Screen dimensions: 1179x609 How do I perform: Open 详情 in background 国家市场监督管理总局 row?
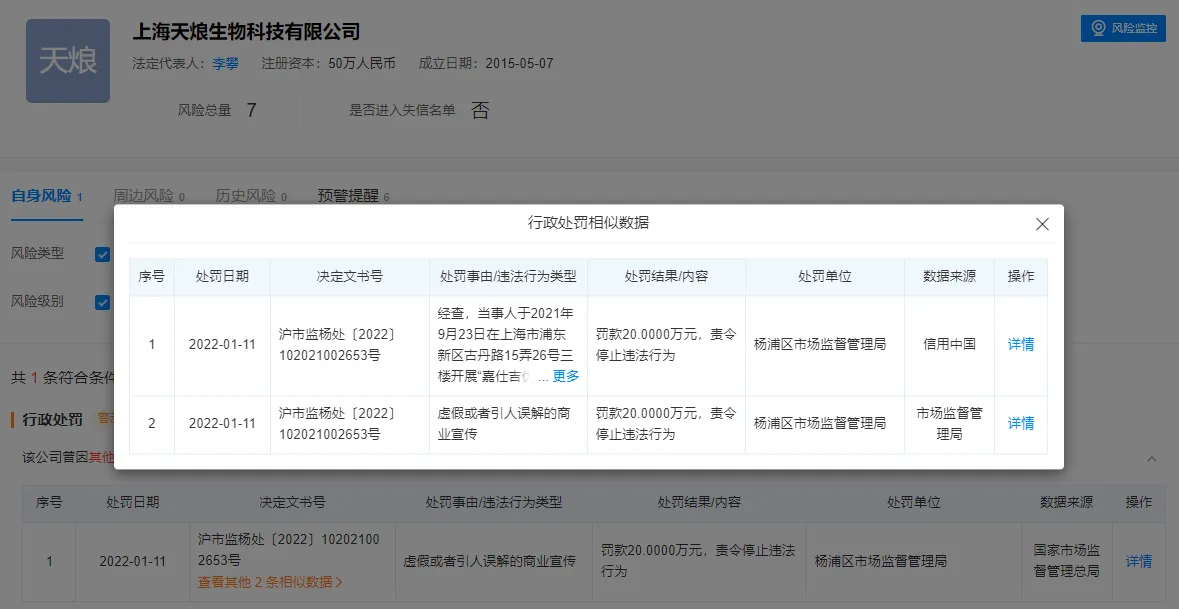pyautogui.click(x=1138, y=561)
